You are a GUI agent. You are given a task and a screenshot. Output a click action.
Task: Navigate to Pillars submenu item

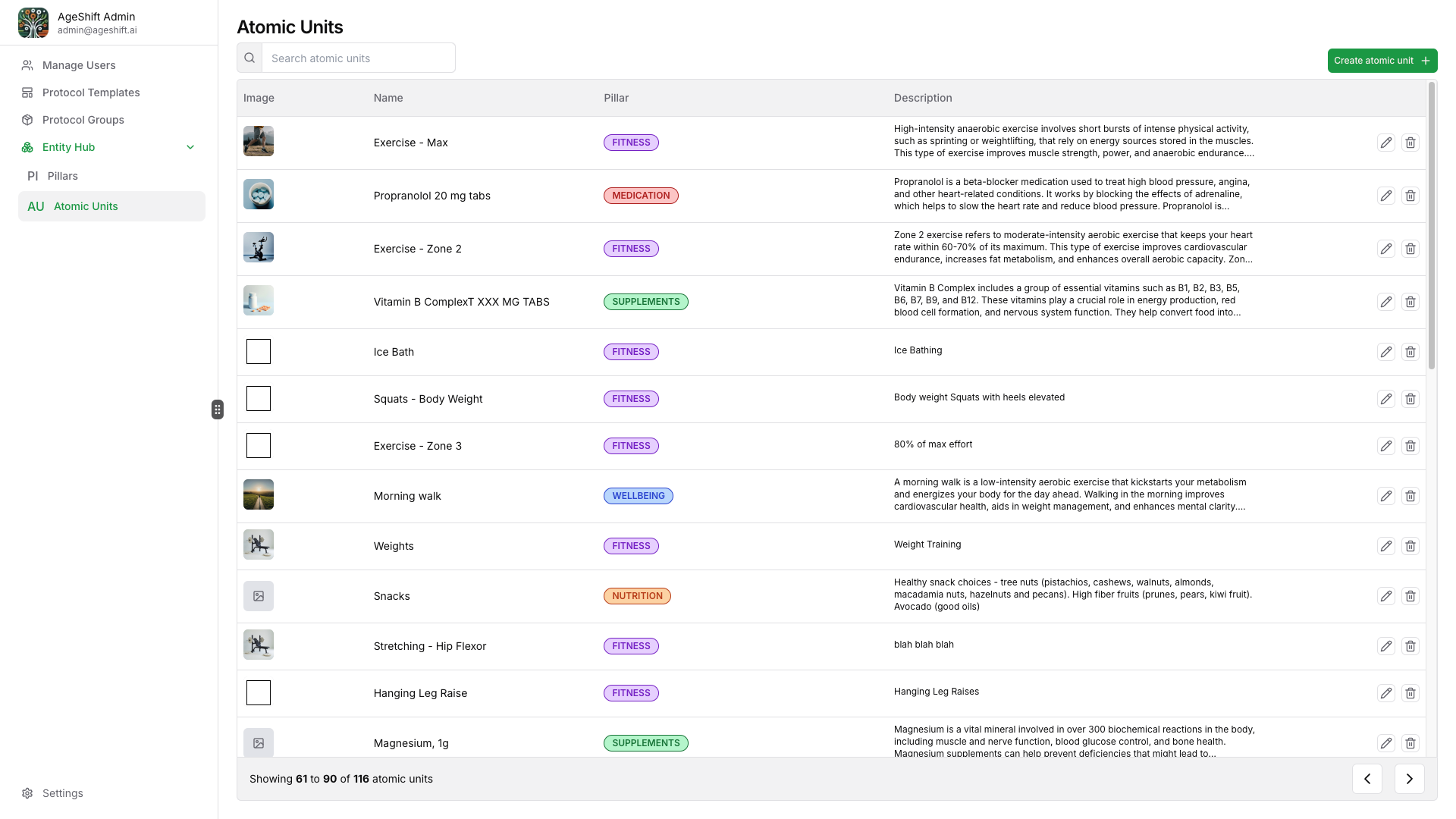point(62,176)
